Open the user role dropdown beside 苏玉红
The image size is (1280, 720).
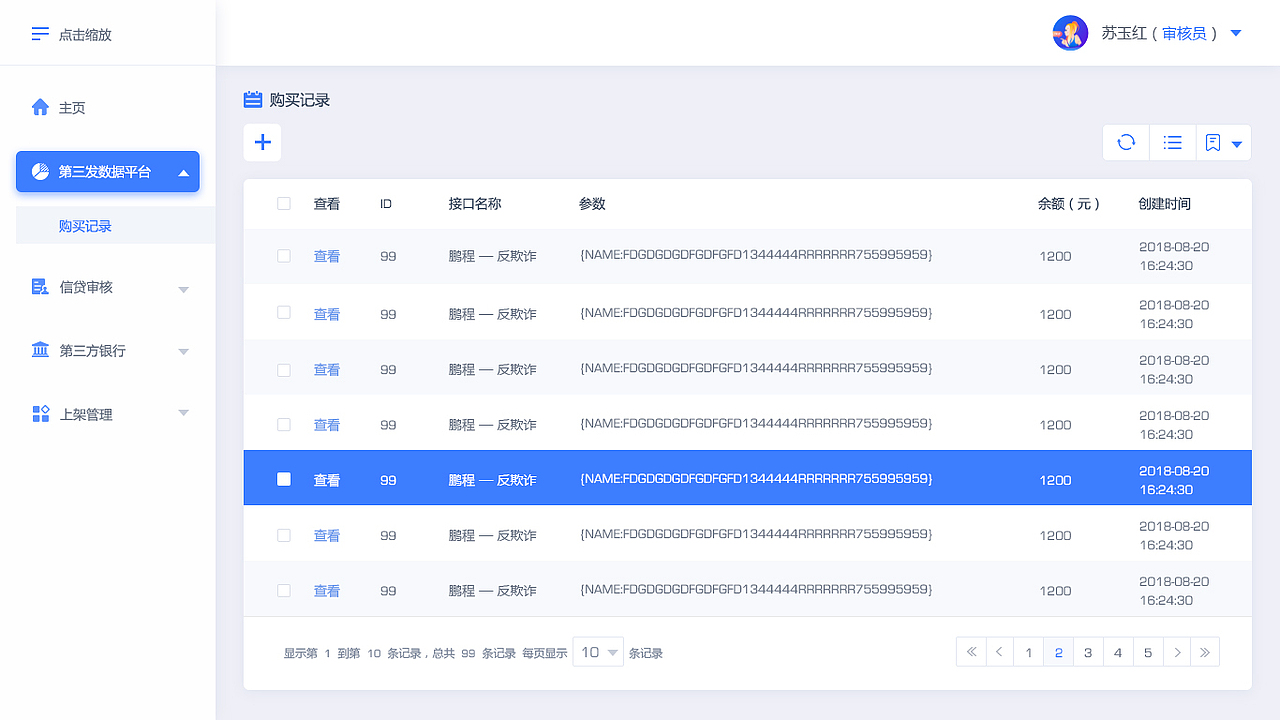pyautogui.click(x=1236, y=33)
